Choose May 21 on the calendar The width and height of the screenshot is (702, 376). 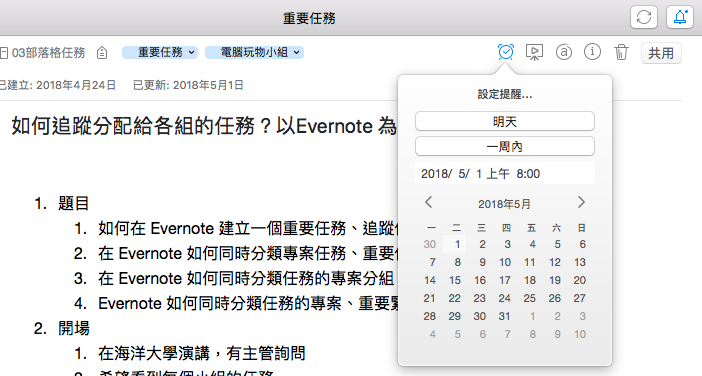pyautogui.click(x=430, y=298)
